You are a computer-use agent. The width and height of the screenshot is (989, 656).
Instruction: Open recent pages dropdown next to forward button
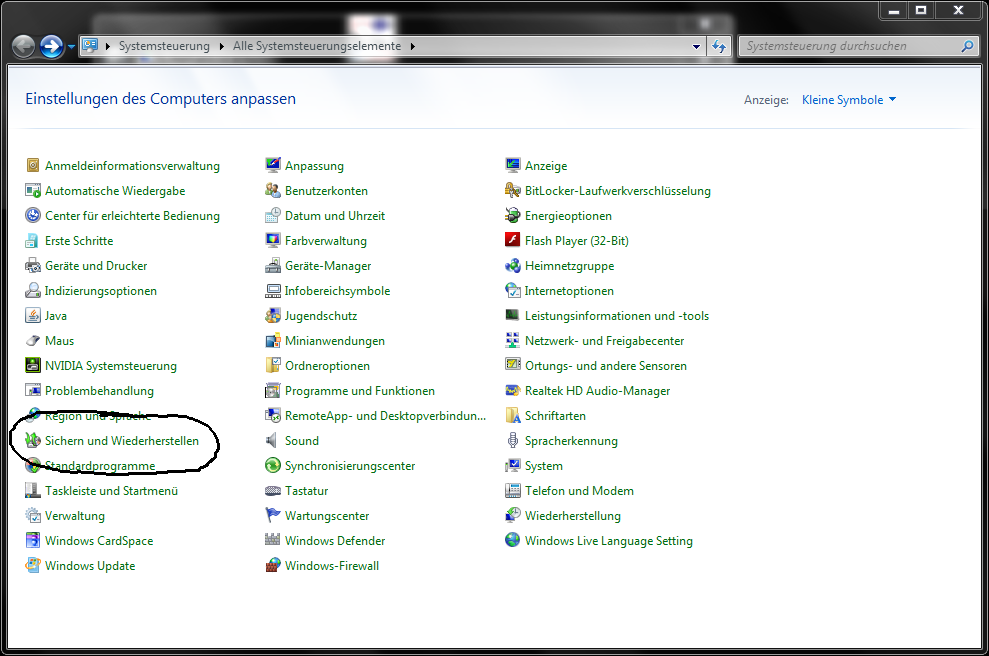pyautogui.click(x=71, y=47)
